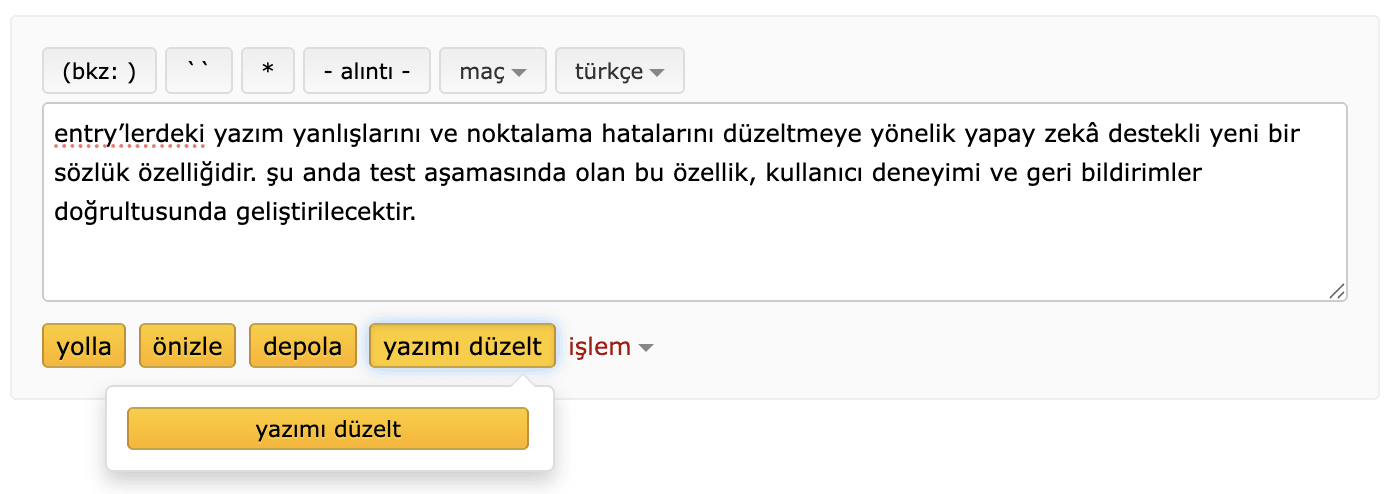Viewport: 1390px width, 494px height.
Task: Insert a quote with - alıntı - button
Action: tap(367, 71)
